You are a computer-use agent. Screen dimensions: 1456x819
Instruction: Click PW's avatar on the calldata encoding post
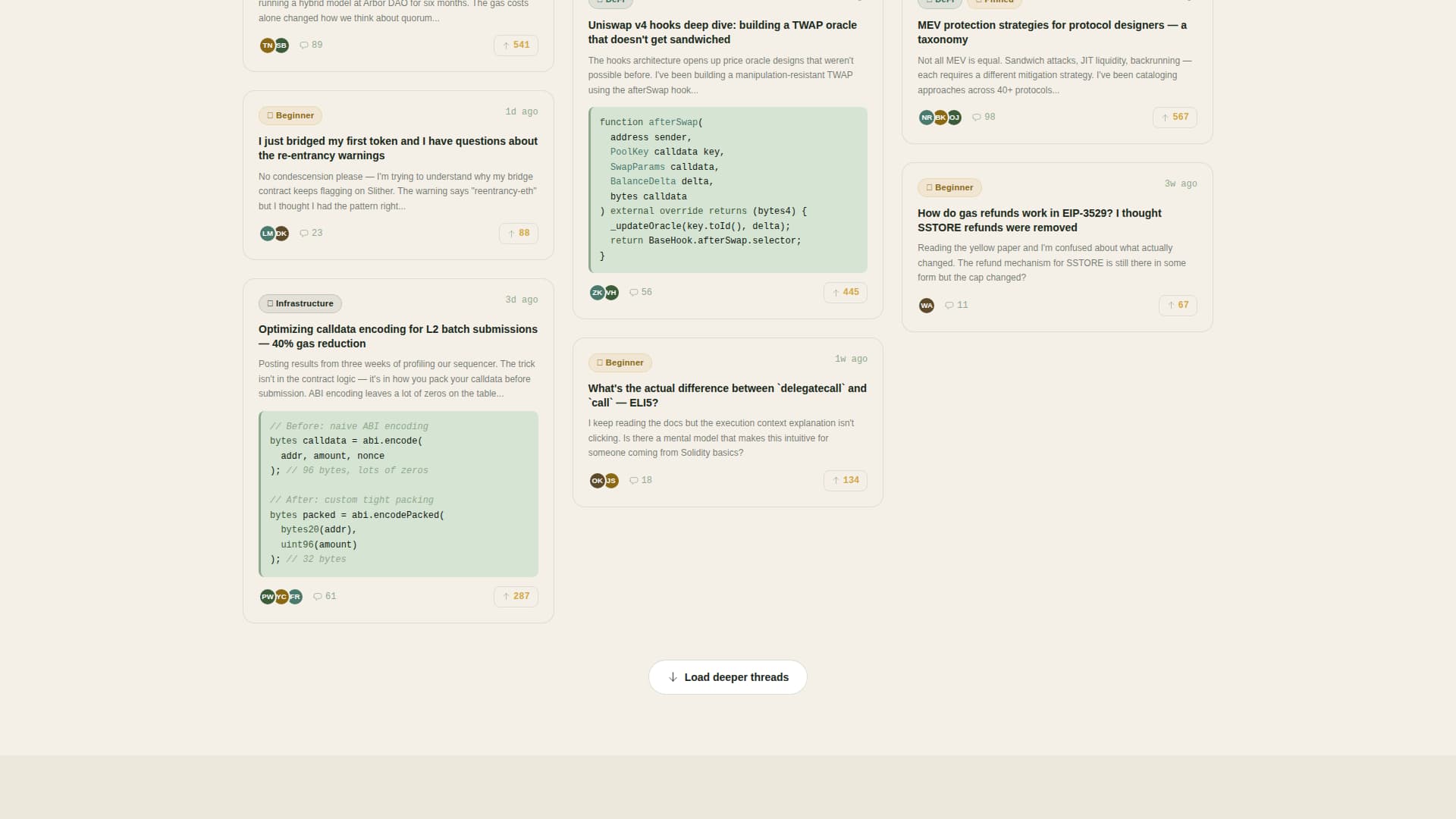[x=267, y=597]
